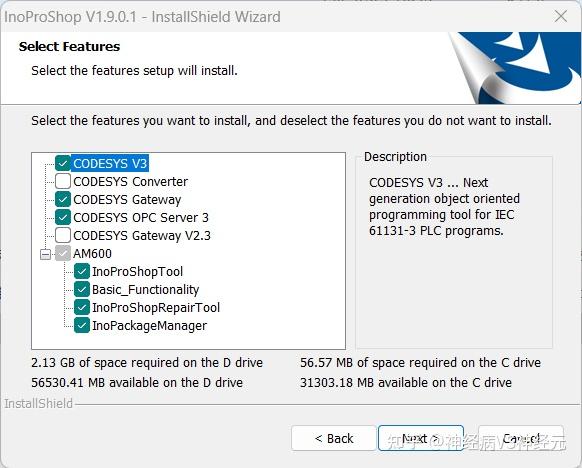Close the InoProShop installer window
This screenshot has height=468, width=582.
pyautogui.click(x=560, y=16)
